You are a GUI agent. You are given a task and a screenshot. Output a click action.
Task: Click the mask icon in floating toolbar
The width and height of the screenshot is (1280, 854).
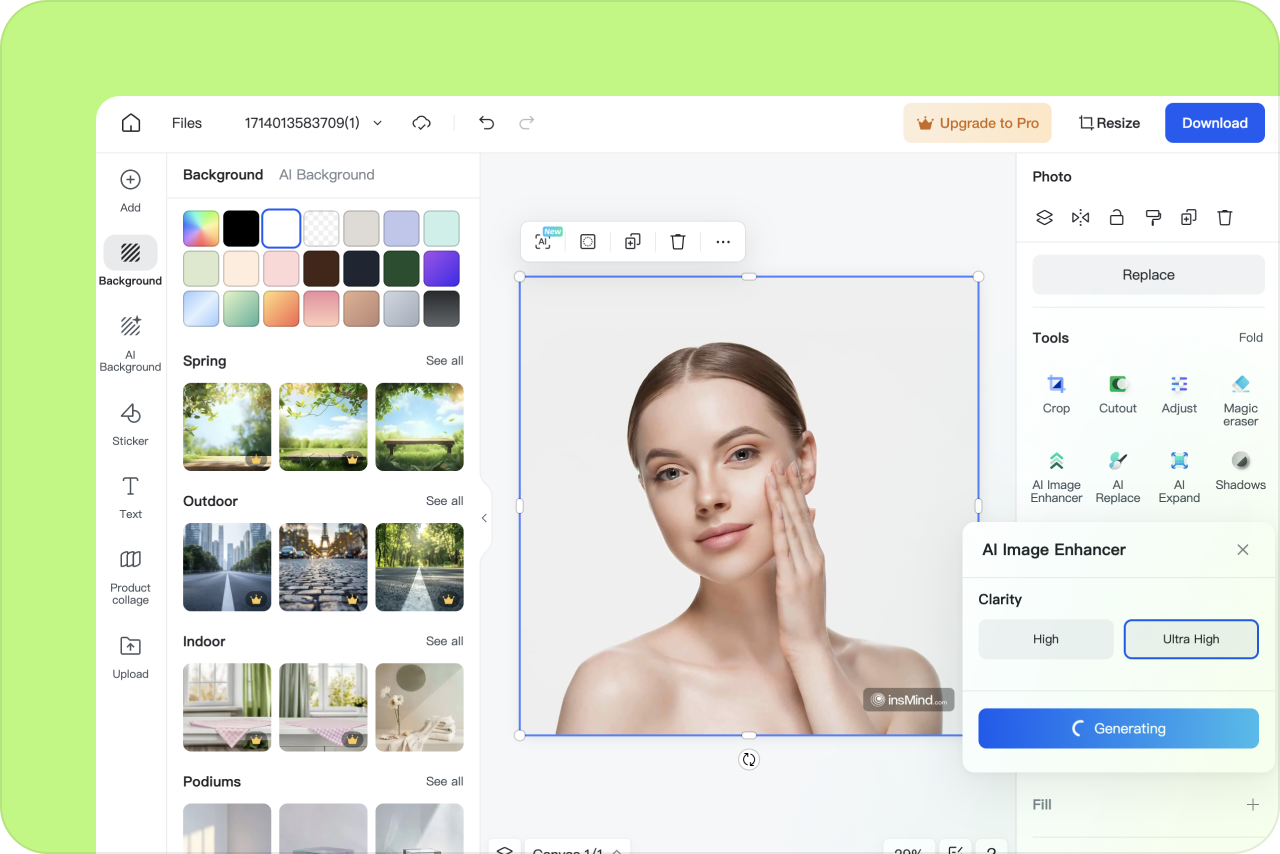[x=588, y=242]
